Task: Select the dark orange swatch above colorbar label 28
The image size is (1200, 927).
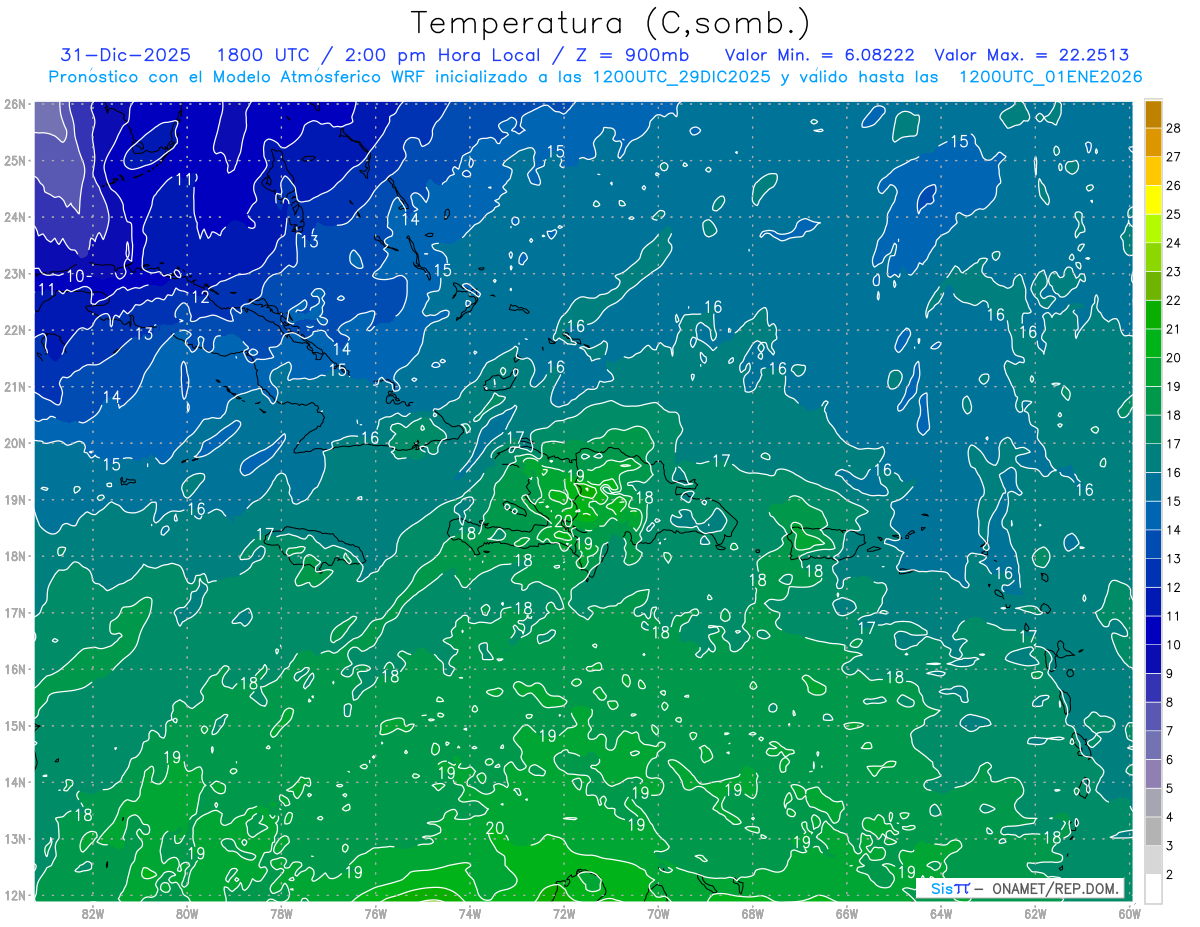Action: coord(1153,114)
